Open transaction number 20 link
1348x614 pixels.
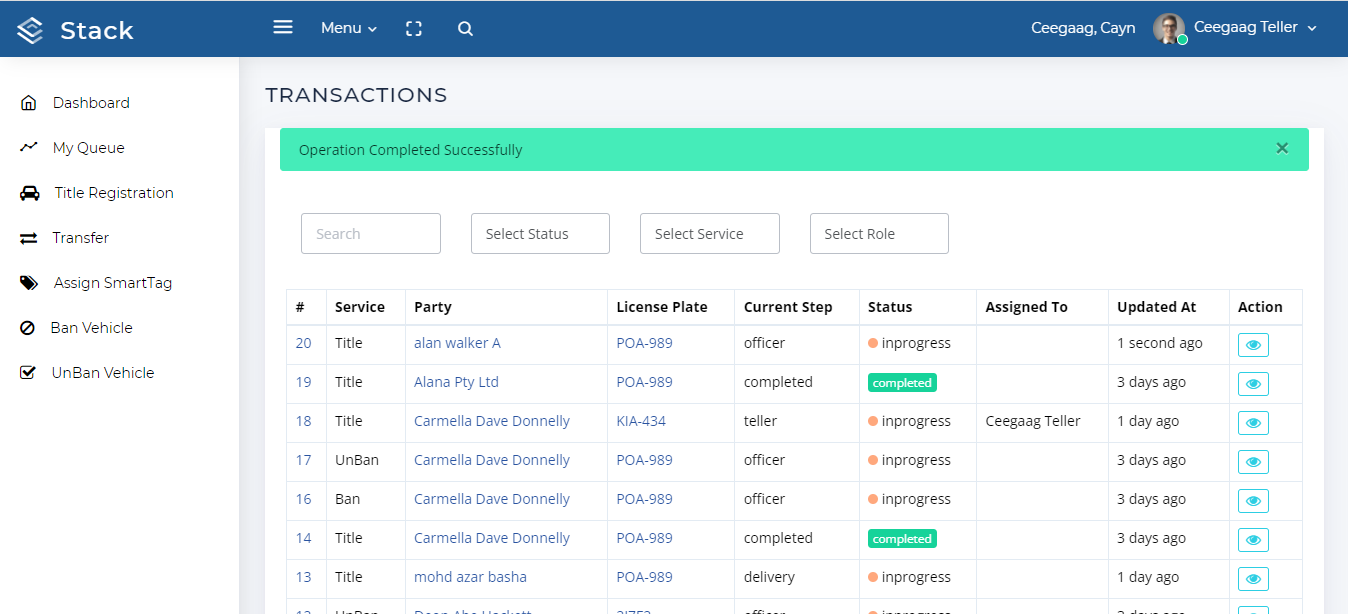click(x=303, y=343)
